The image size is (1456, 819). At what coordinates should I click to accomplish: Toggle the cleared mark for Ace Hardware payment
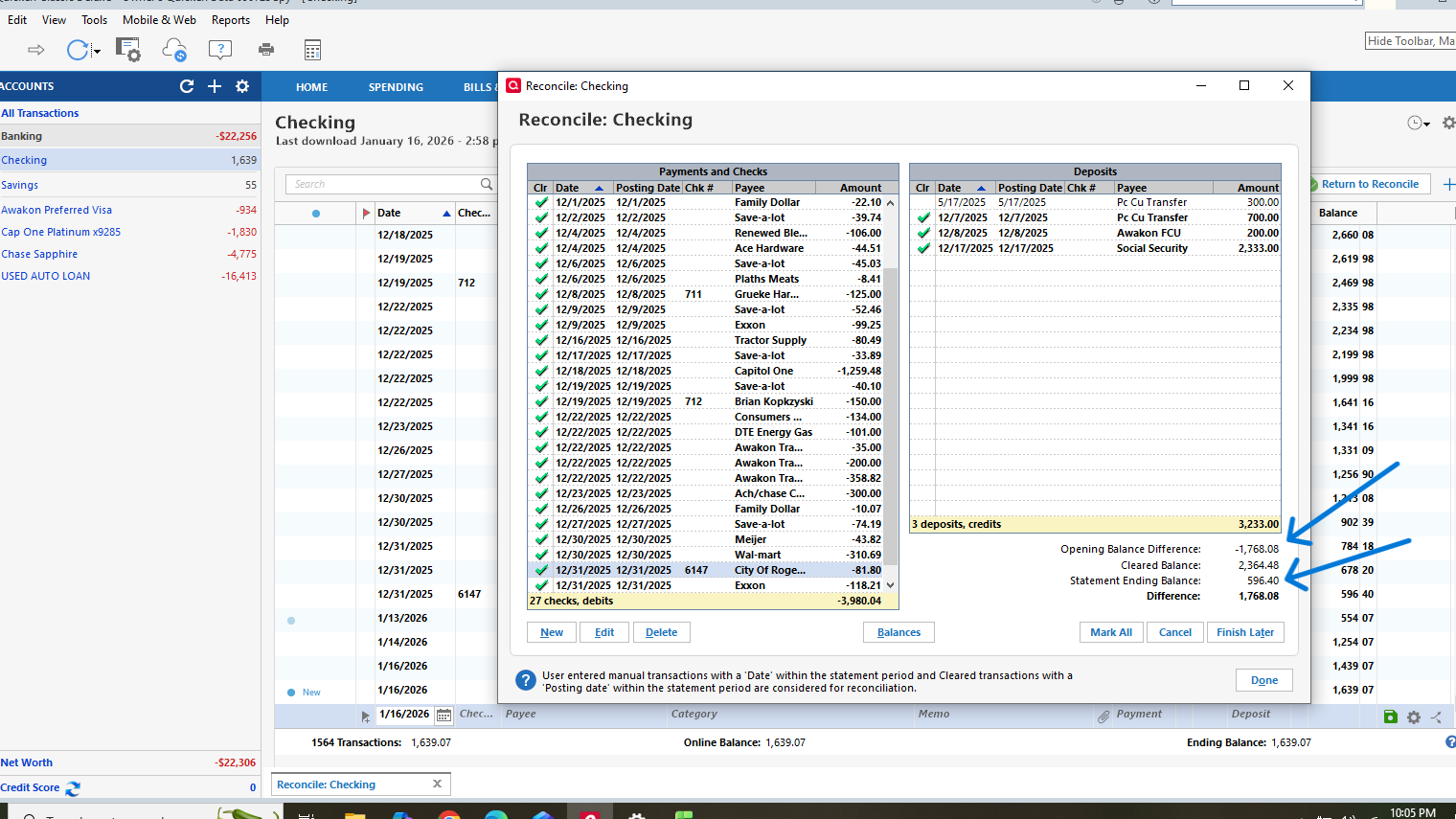click(x=541, y=248)
